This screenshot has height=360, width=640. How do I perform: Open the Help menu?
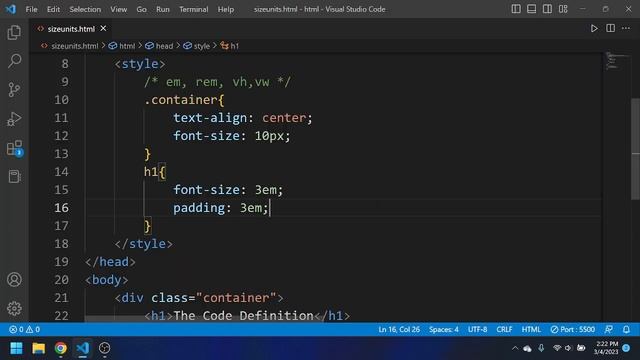pos(226,9)
